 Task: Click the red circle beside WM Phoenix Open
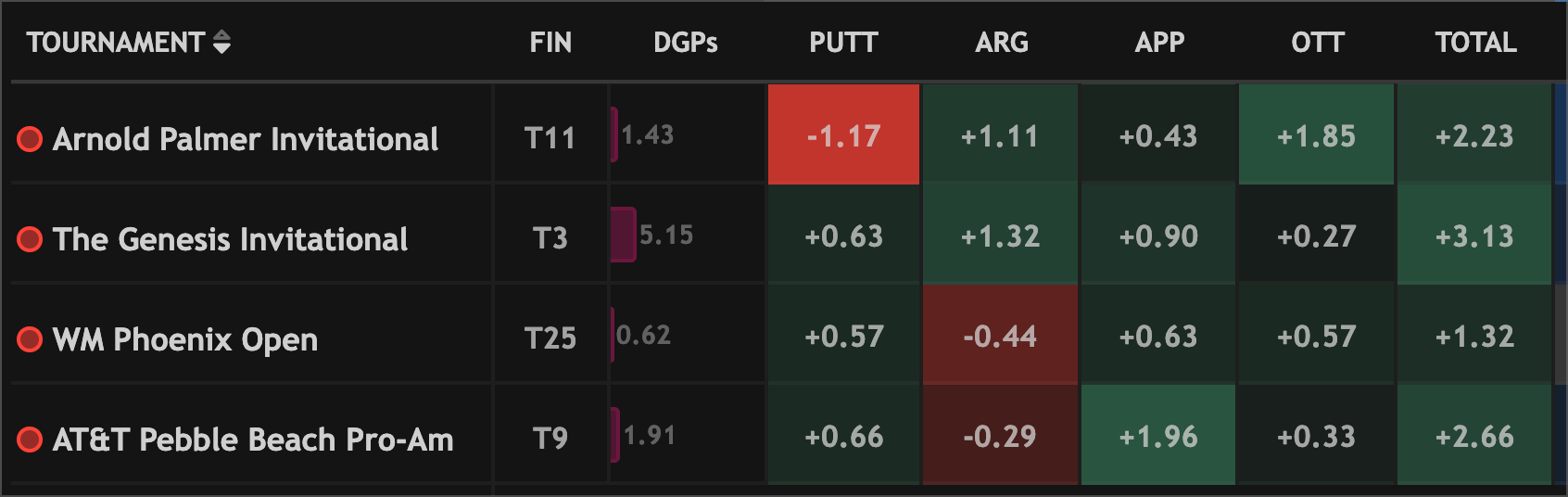[x=30, y=339]
